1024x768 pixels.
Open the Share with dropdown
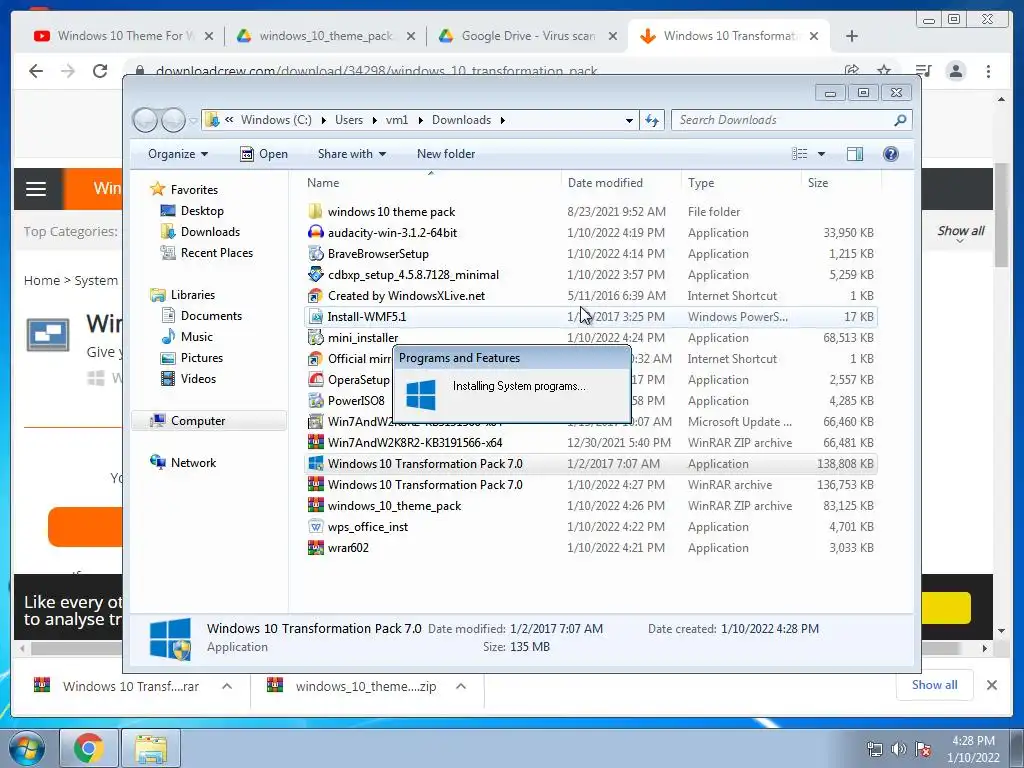tap(351, 154)
